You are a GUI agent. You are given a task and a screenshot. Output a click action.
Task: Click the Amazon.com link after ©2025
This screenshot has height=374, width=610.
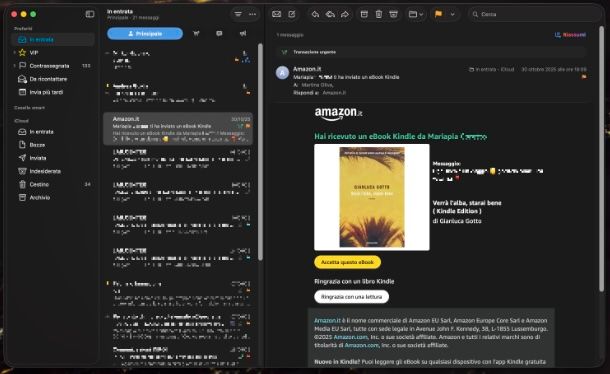[x=351, y=337]
